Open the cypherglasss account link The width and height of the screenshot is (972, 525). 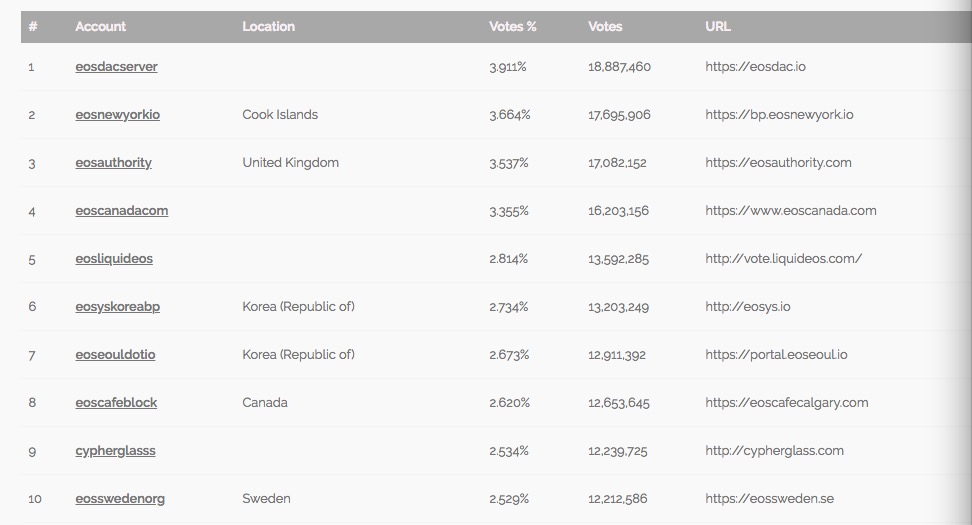[115, 451]
